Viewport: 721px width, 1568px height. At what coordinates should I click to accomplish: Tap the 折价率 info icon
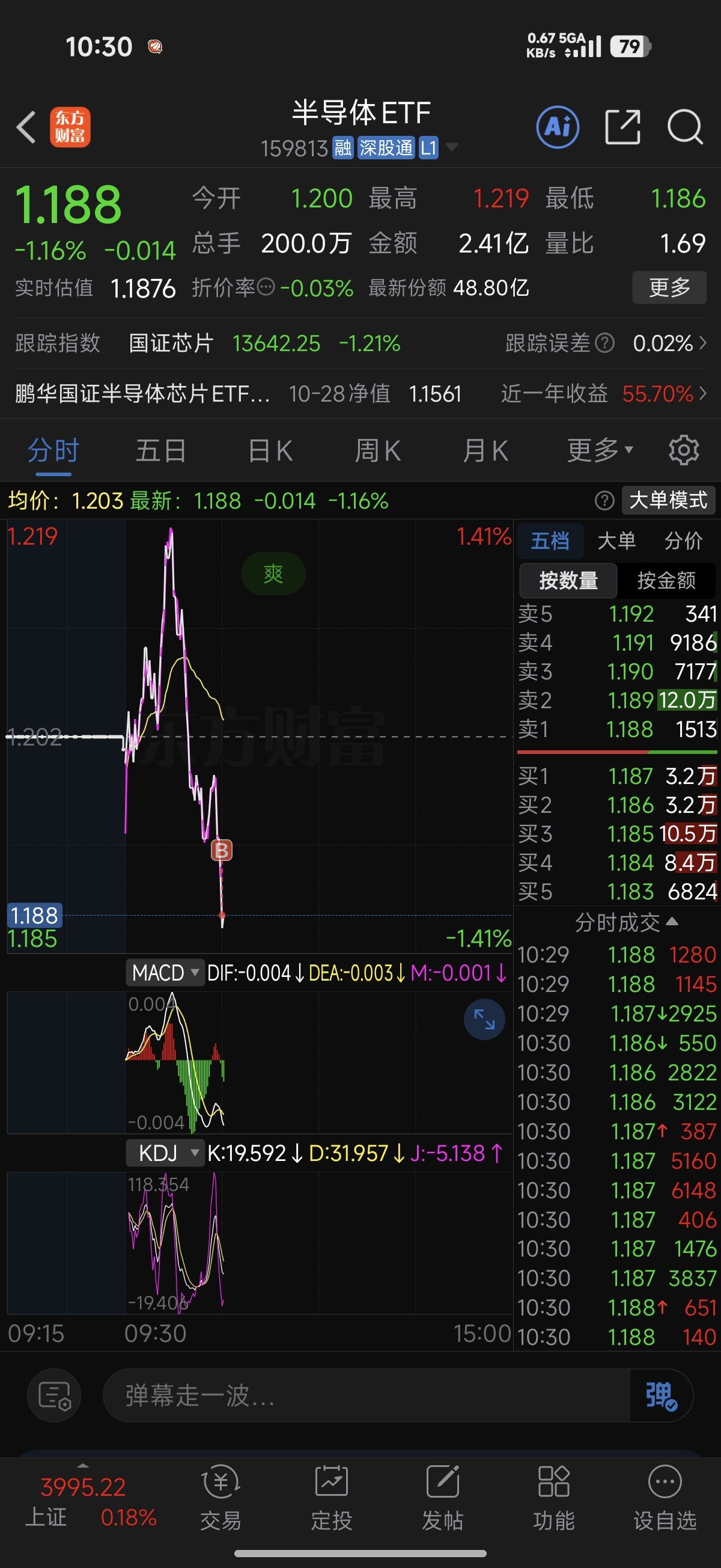[x=266, y=287]
